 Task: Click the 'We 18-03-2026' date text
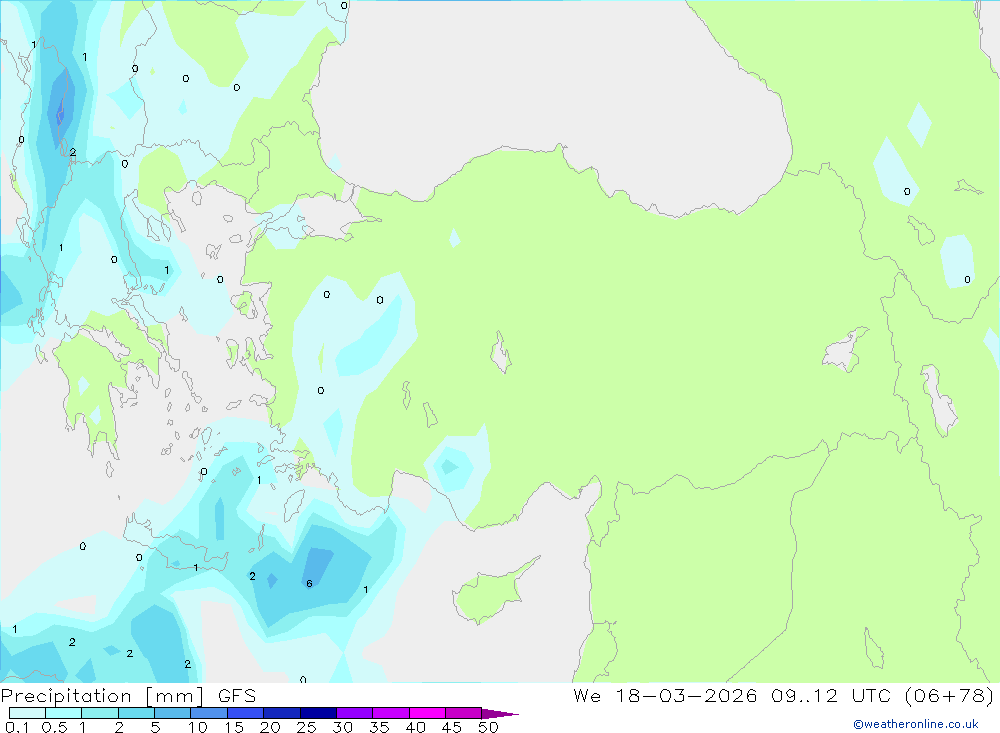point(665,696)
